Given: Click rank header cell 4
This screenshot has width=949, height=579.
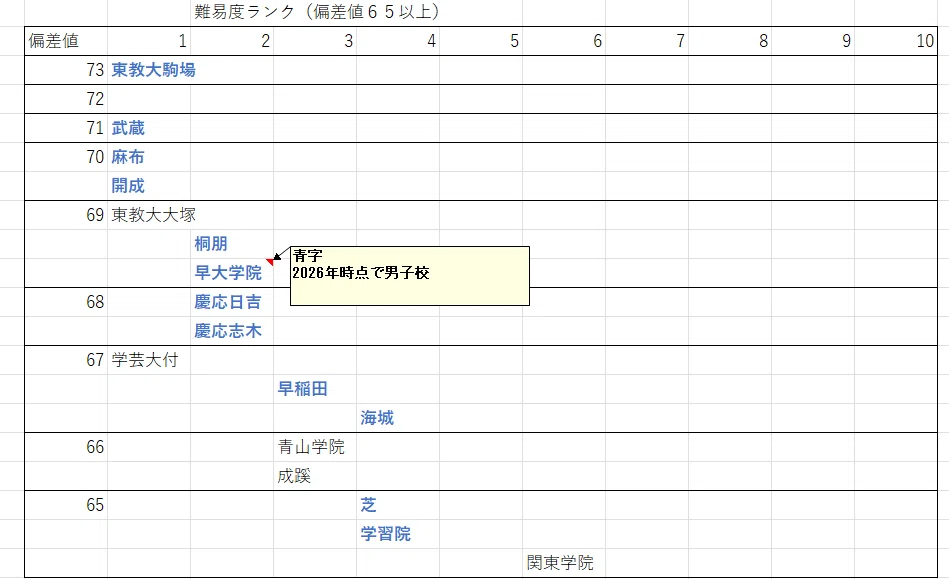Looking at the screenshot, I should point(398,41).
